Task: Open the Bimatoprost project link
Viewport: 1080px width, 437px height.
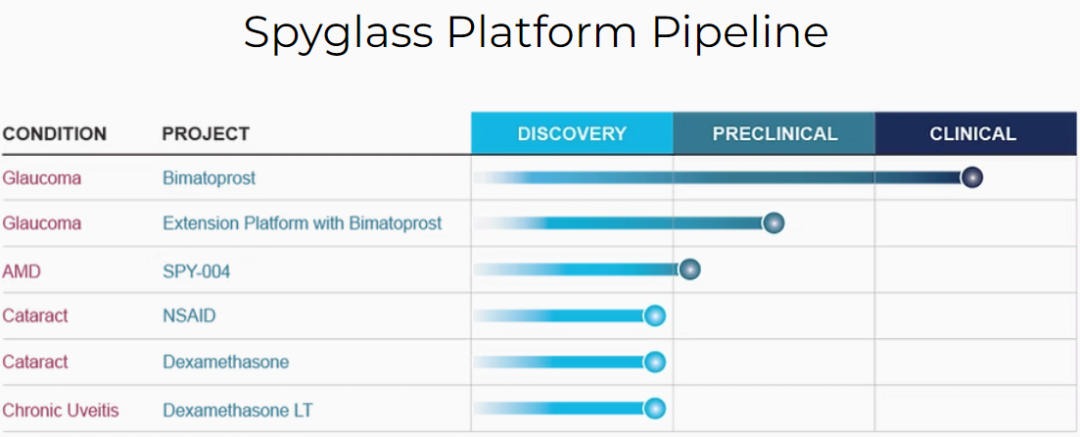Action: pos(209,179)
